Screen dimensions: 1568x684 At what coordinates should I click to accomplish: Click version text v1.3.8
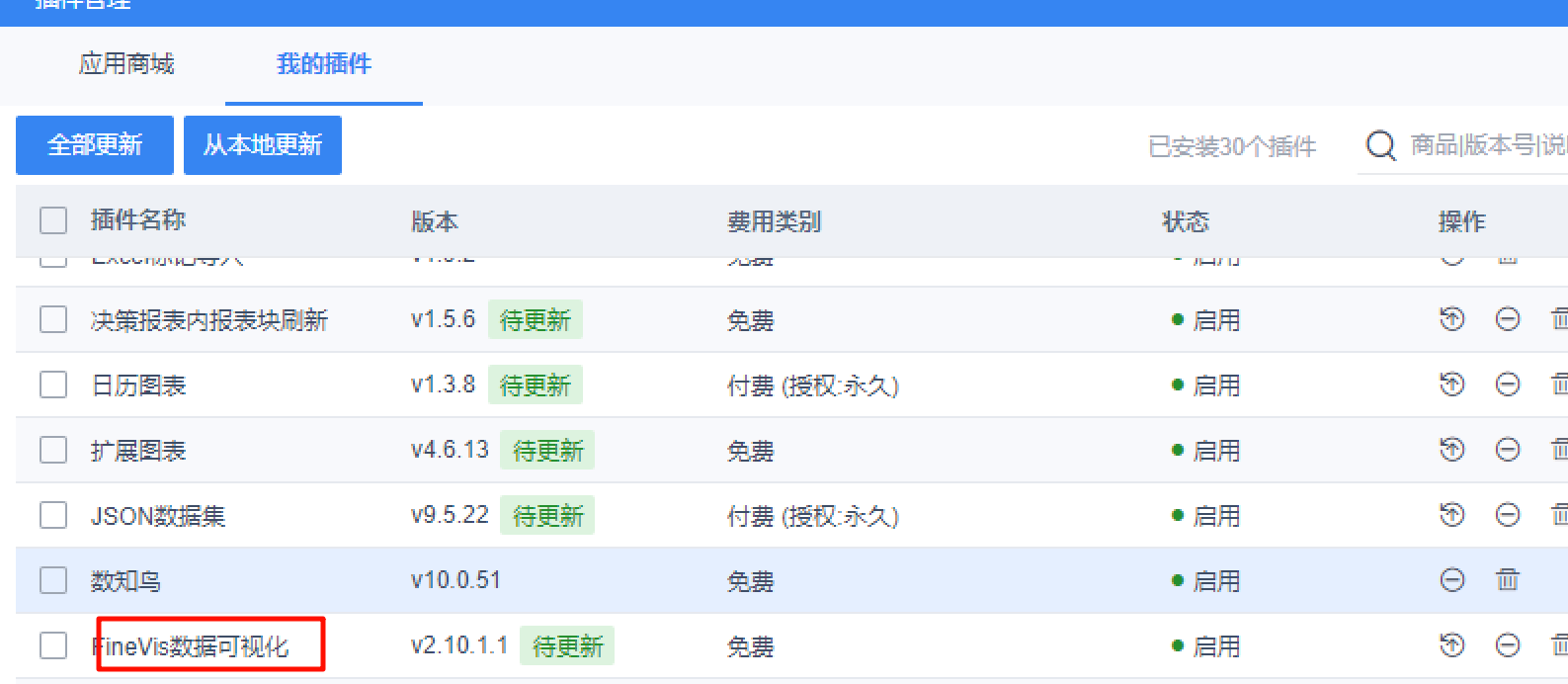click(x=443, y=385)
